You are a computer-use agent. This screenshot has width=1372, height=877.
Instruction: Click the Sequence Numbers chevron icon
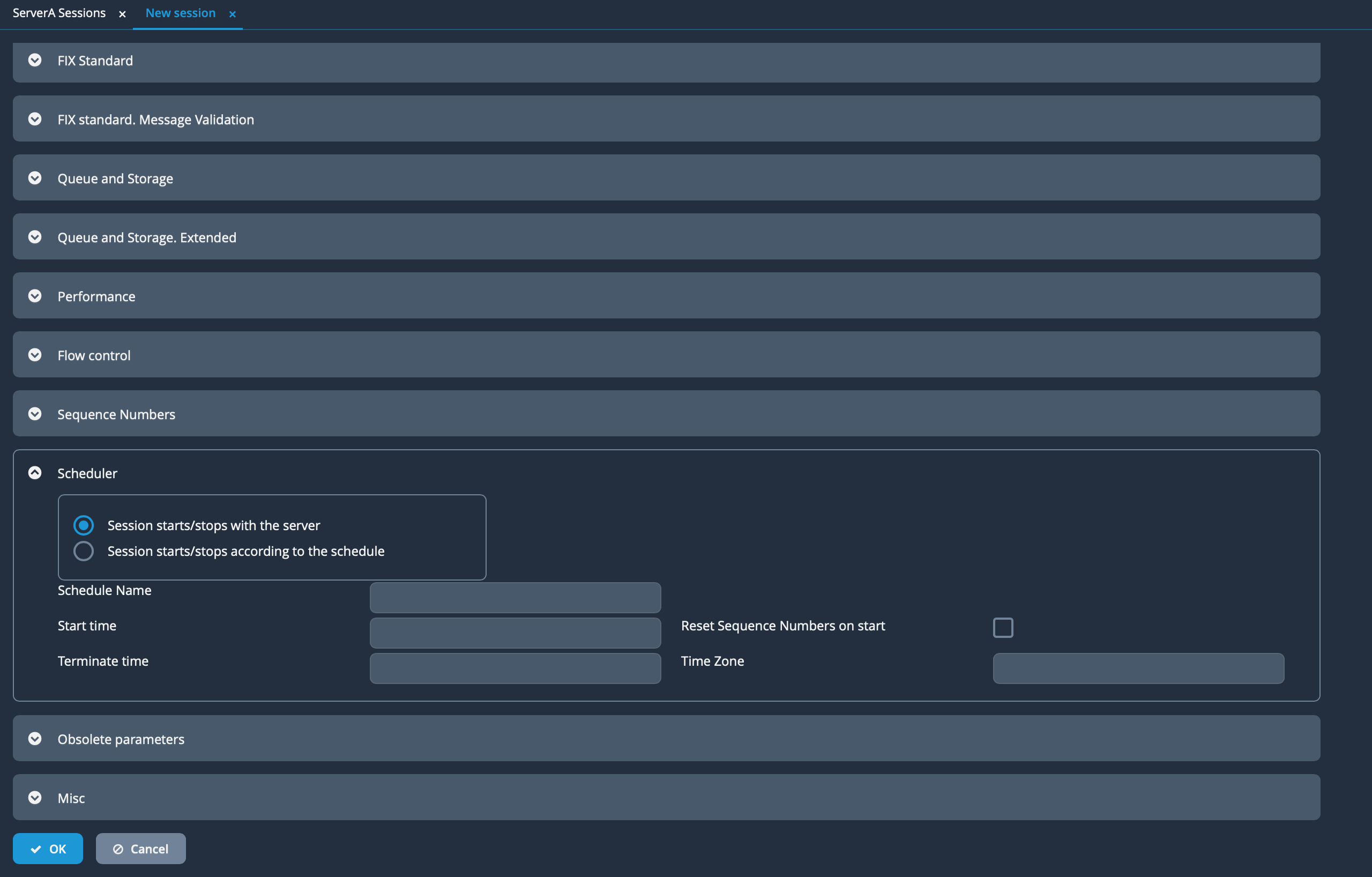pos(35,414)
